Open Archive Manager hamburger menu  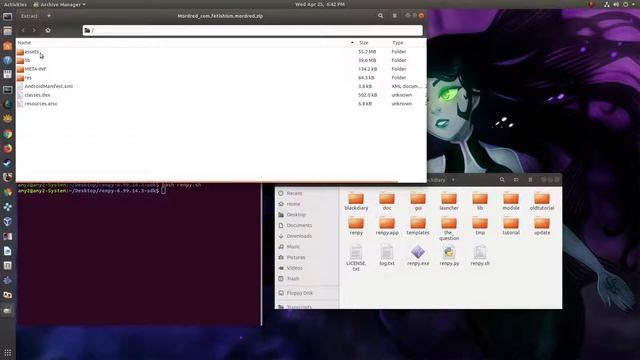click(x=394, y=16)
